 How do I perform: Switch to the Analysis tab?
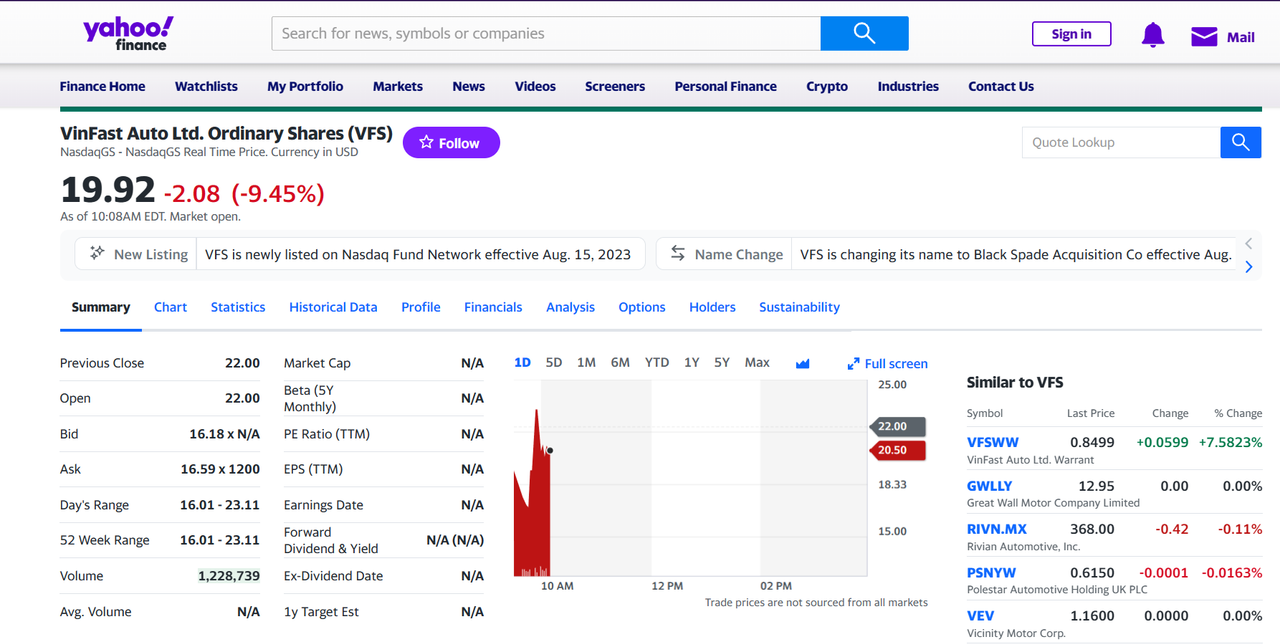click(x=570, y=307)
